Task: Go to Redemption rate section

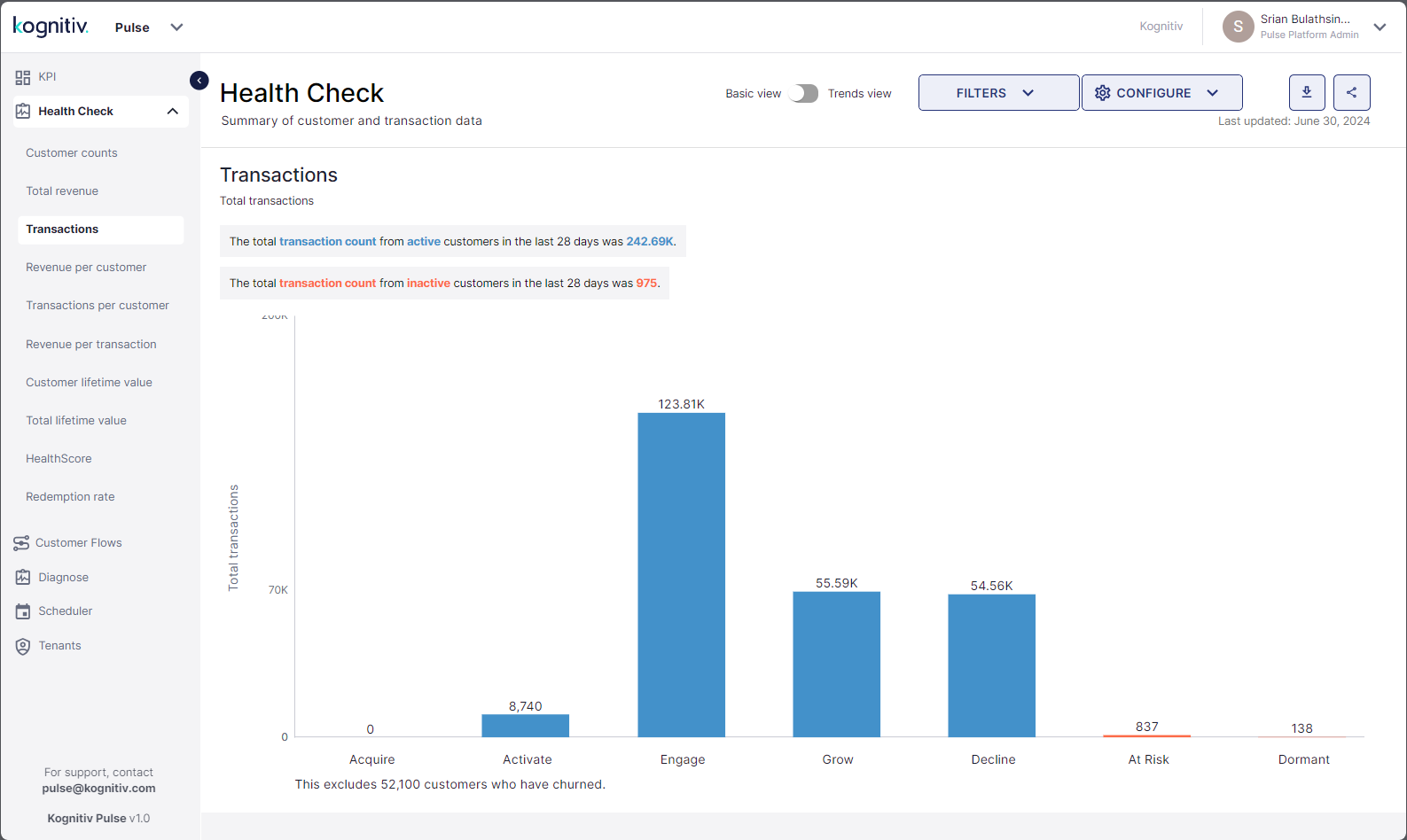Action: [x=70, y=497]
